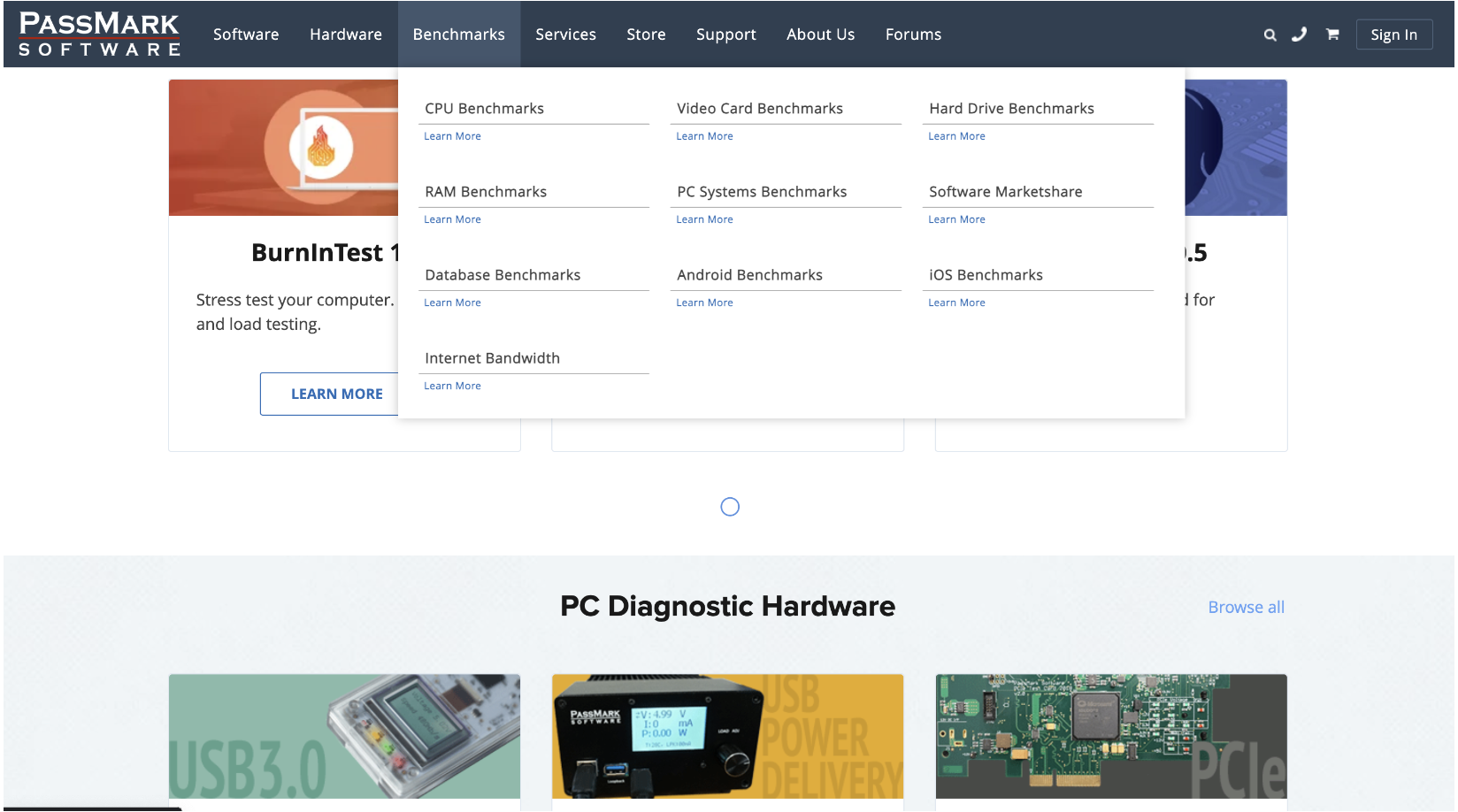Click the BurnInTest flame banner image
Viewport: 1458px width, 812px height.
[283, 148]
